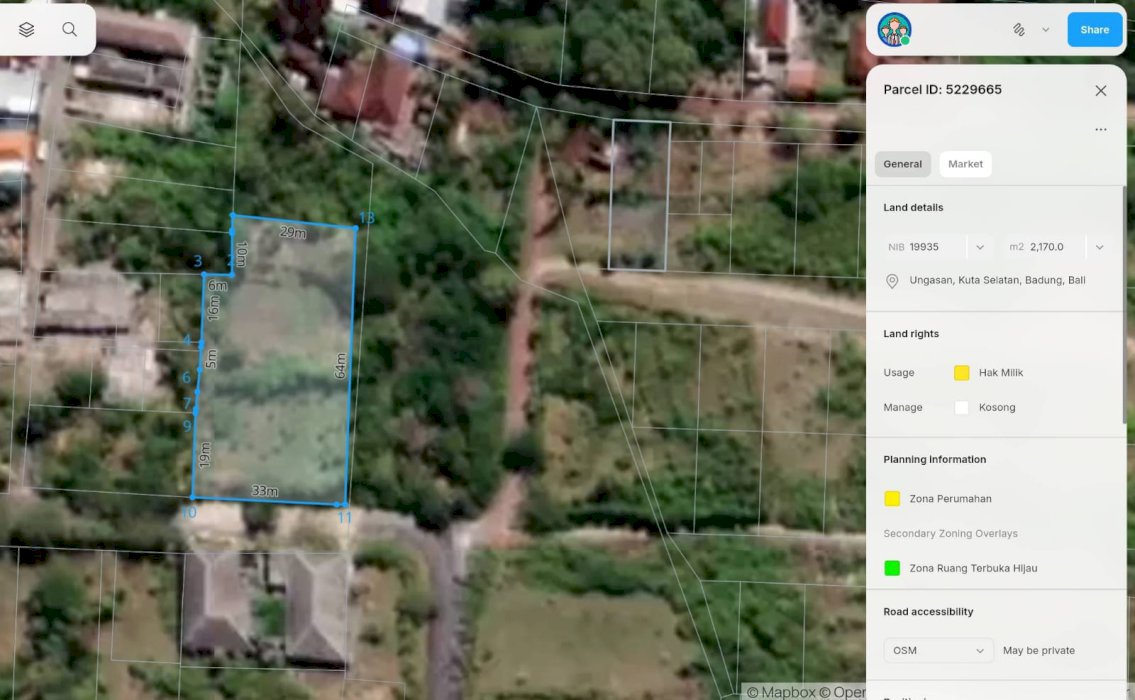Click the green Zona Ruang Terbuka Hijau swatch
The height and width of the screenshot is (700, 1135).
pos(892,568)
